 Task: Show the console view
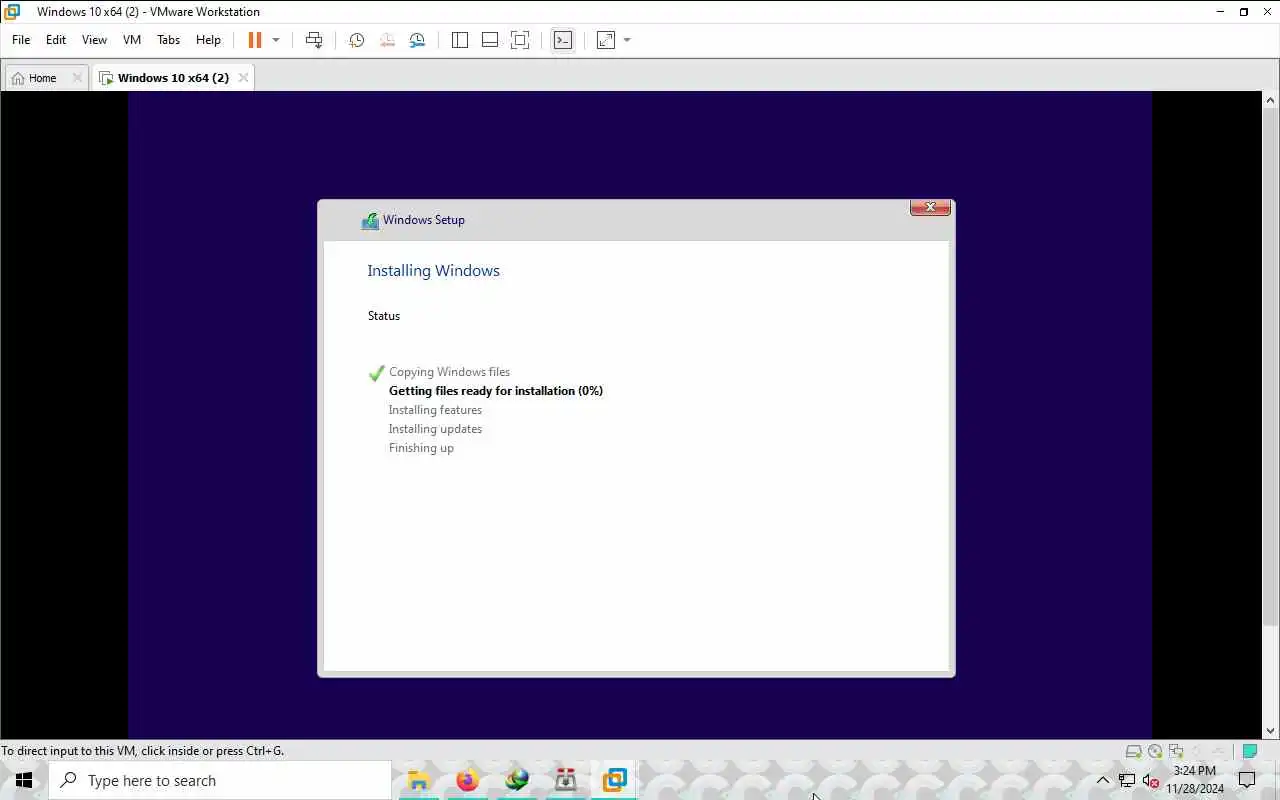click(563, 40)
